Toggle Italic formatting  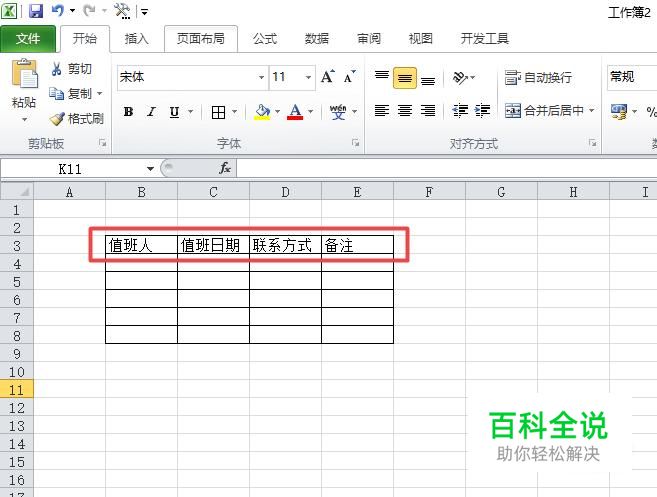pos(152,112)
